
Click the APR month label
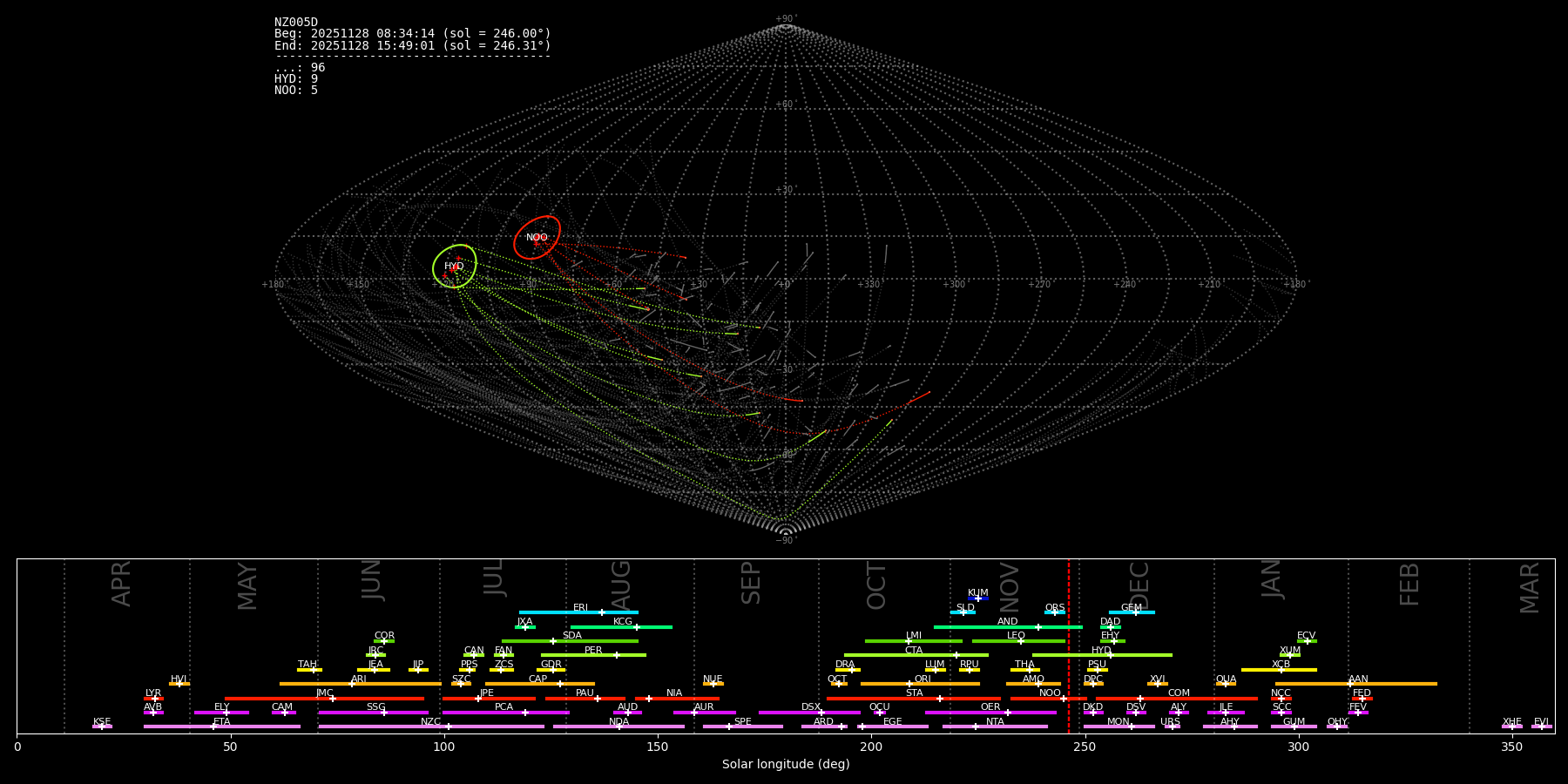coord(121,584)
